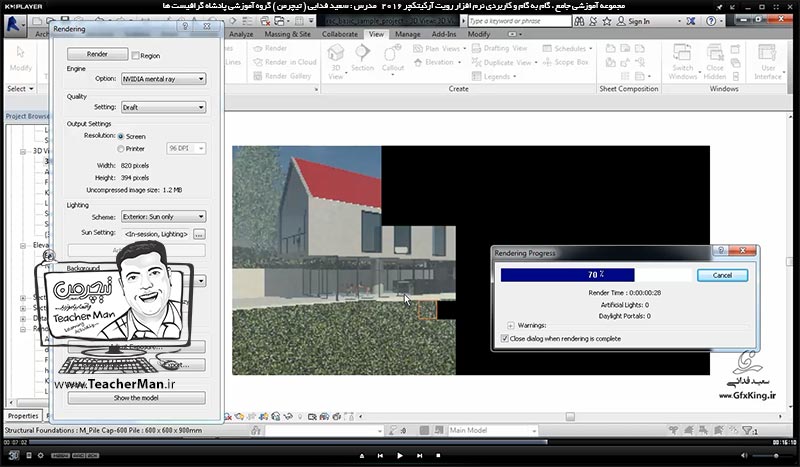Screen dimensions: 800x467
Task: Click the Sign In link
Action: coord(639,21)
